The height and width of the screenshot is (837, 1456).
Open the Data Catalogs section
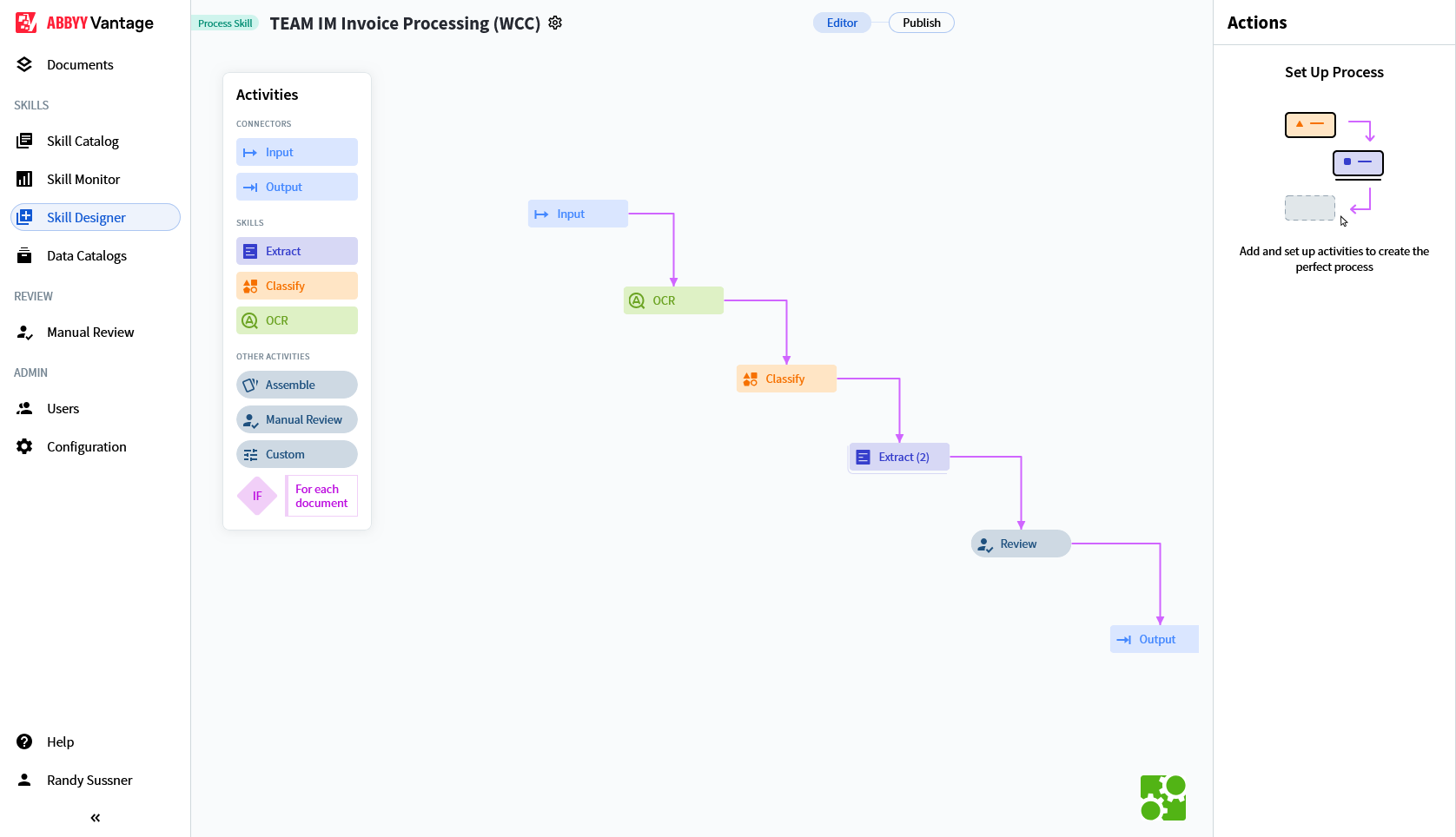[x=88, y=255]
